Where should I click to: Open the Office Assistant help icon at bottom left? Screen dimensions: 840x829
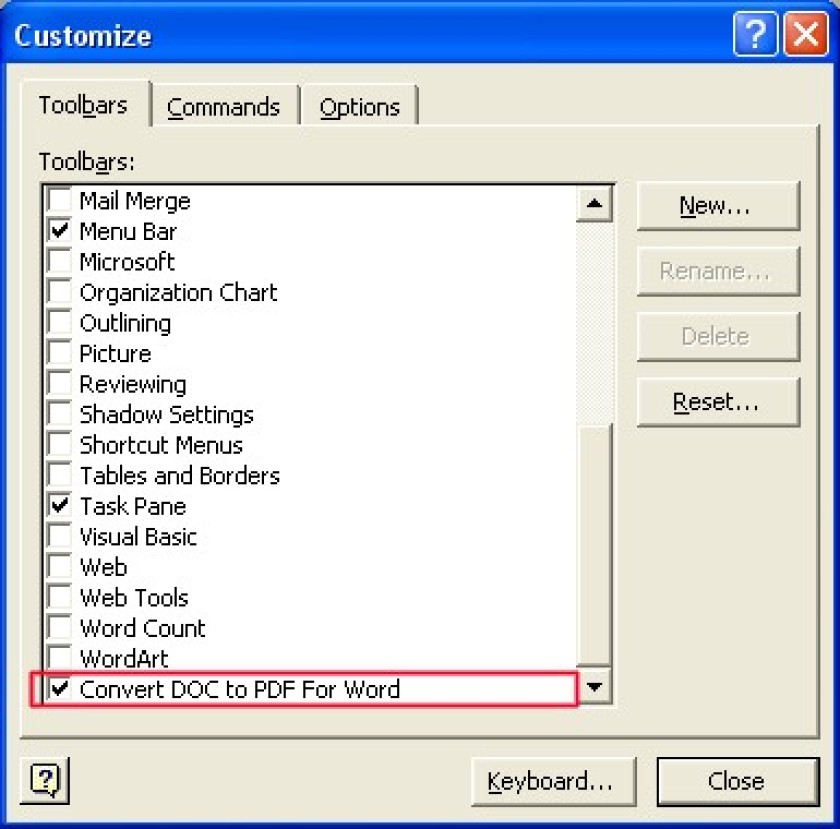(x=45, y=781)
